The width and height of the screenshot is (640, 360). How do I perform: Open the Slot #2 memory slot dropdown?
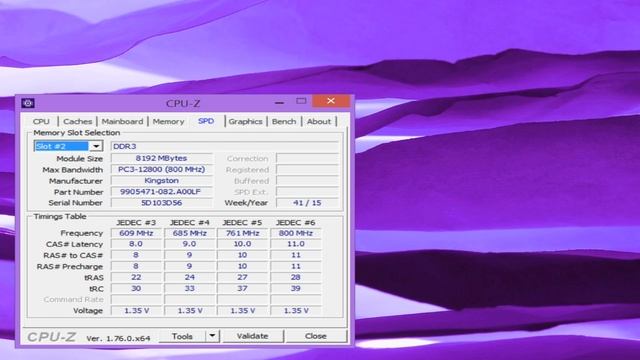coord(96,146)
